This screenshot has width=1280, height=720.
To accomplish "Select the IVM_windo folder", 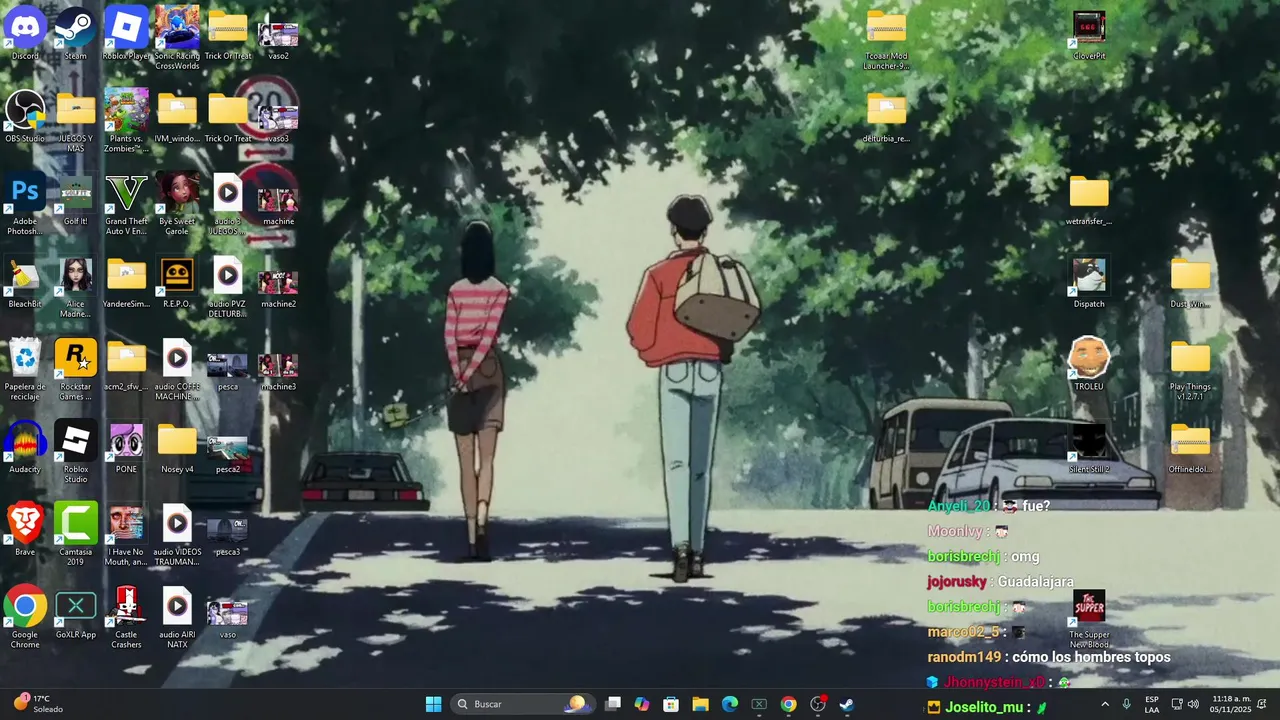I will [x=177, y=115].
